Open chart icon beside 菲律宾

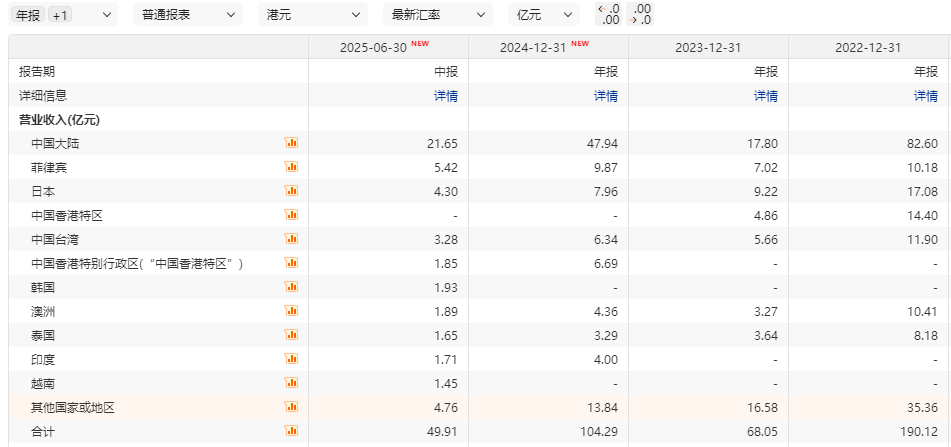tap(292, 167)
